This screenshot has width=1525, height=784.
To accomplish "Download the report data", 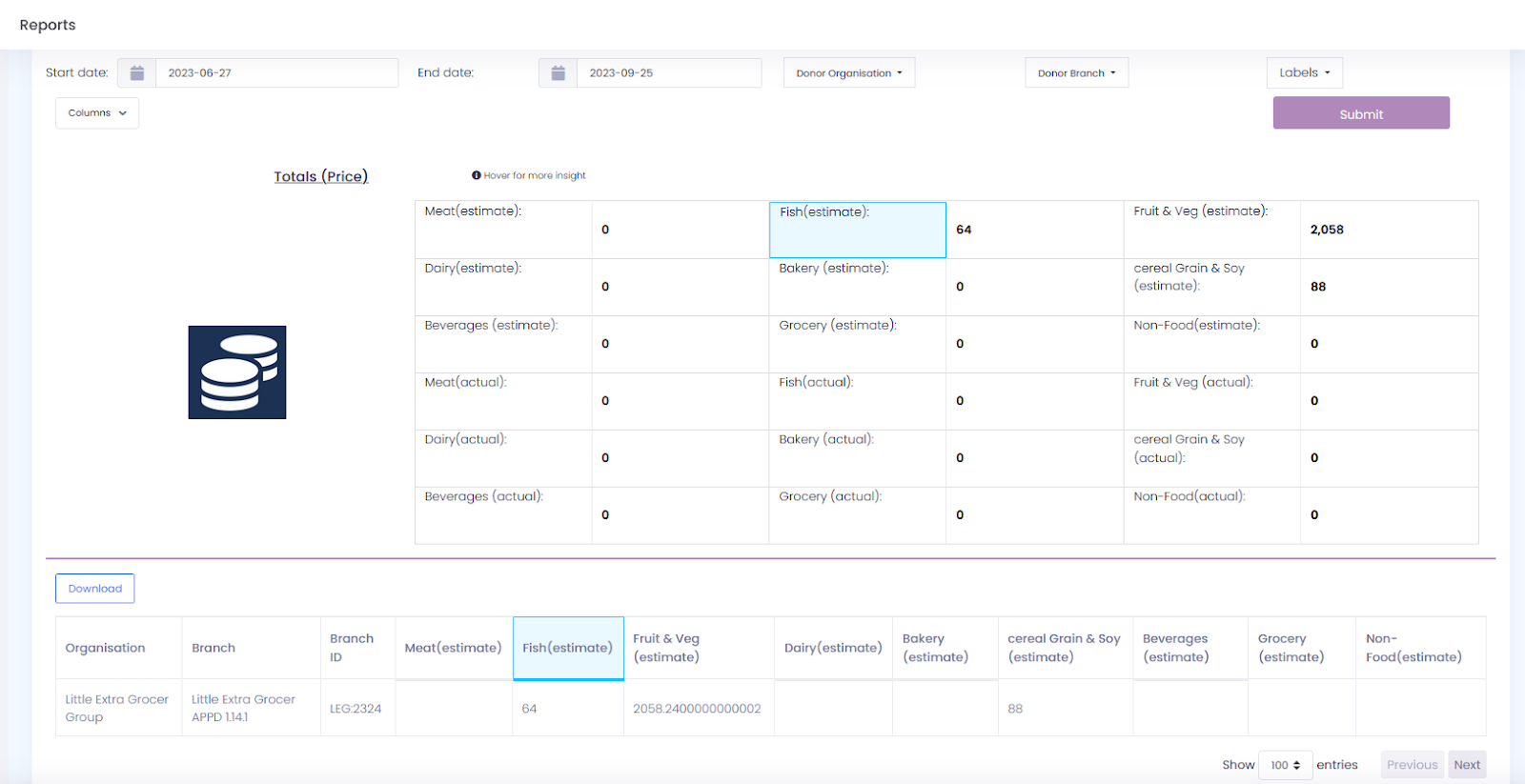I will tap(94, 589).
